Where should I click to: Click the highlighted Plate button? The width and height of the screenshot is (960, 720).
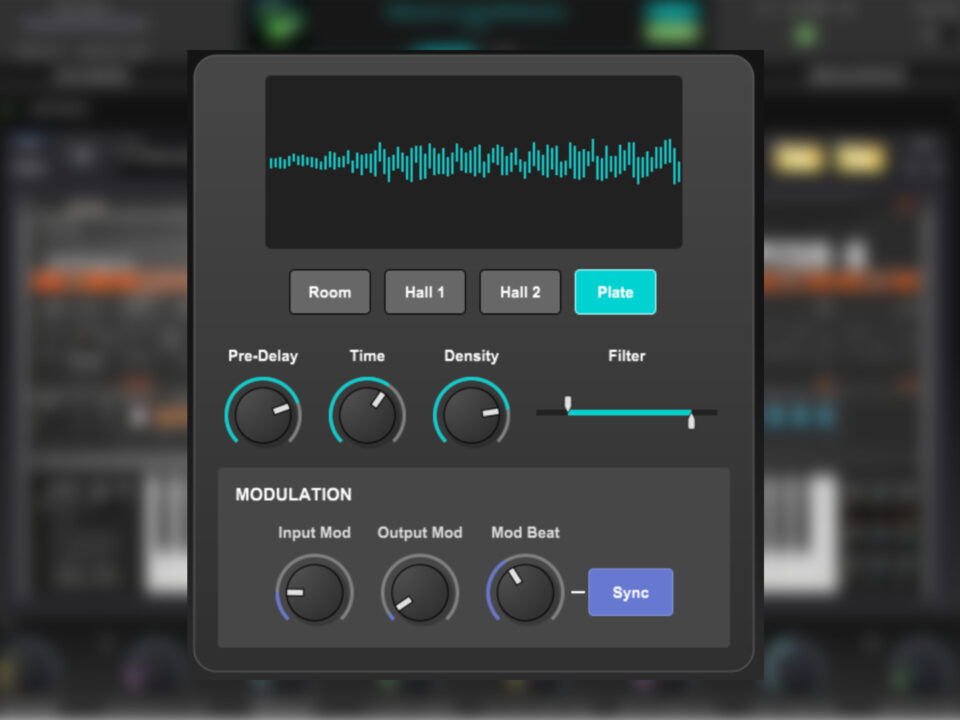[615, 292]
